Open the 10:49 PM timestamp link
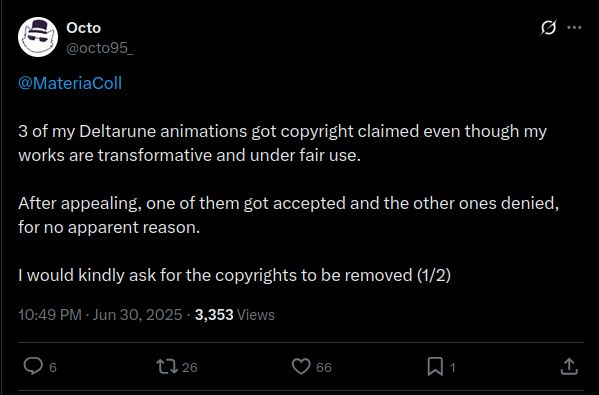Screen dimensions: 599x395 point(50,315)
